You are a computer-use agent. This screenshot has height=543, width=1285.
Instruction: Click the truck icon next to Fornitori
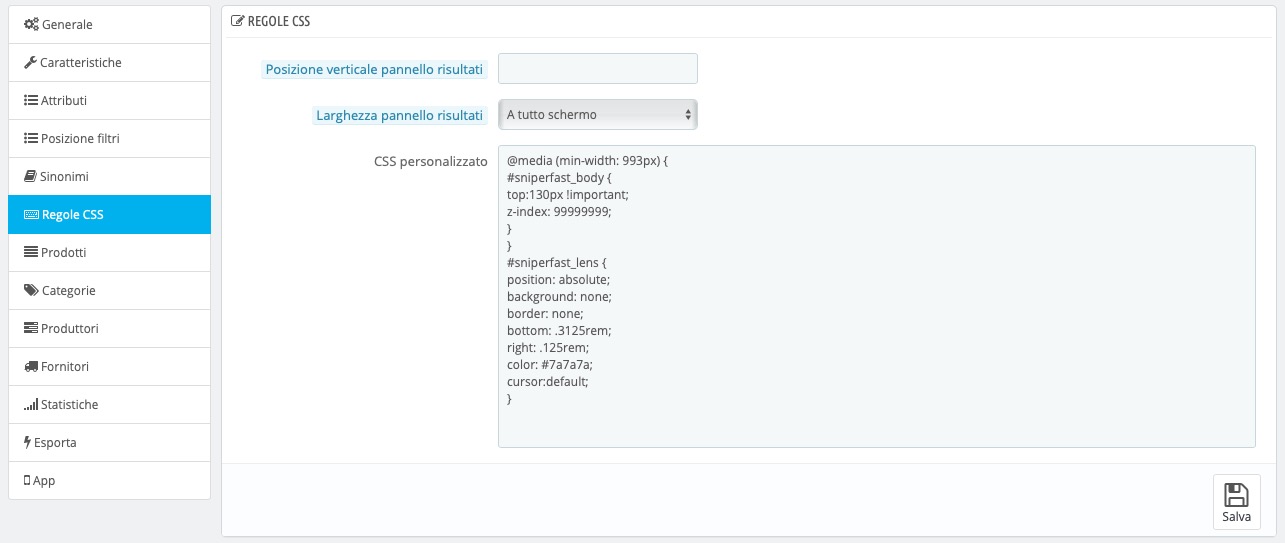(x=31, y=367)
